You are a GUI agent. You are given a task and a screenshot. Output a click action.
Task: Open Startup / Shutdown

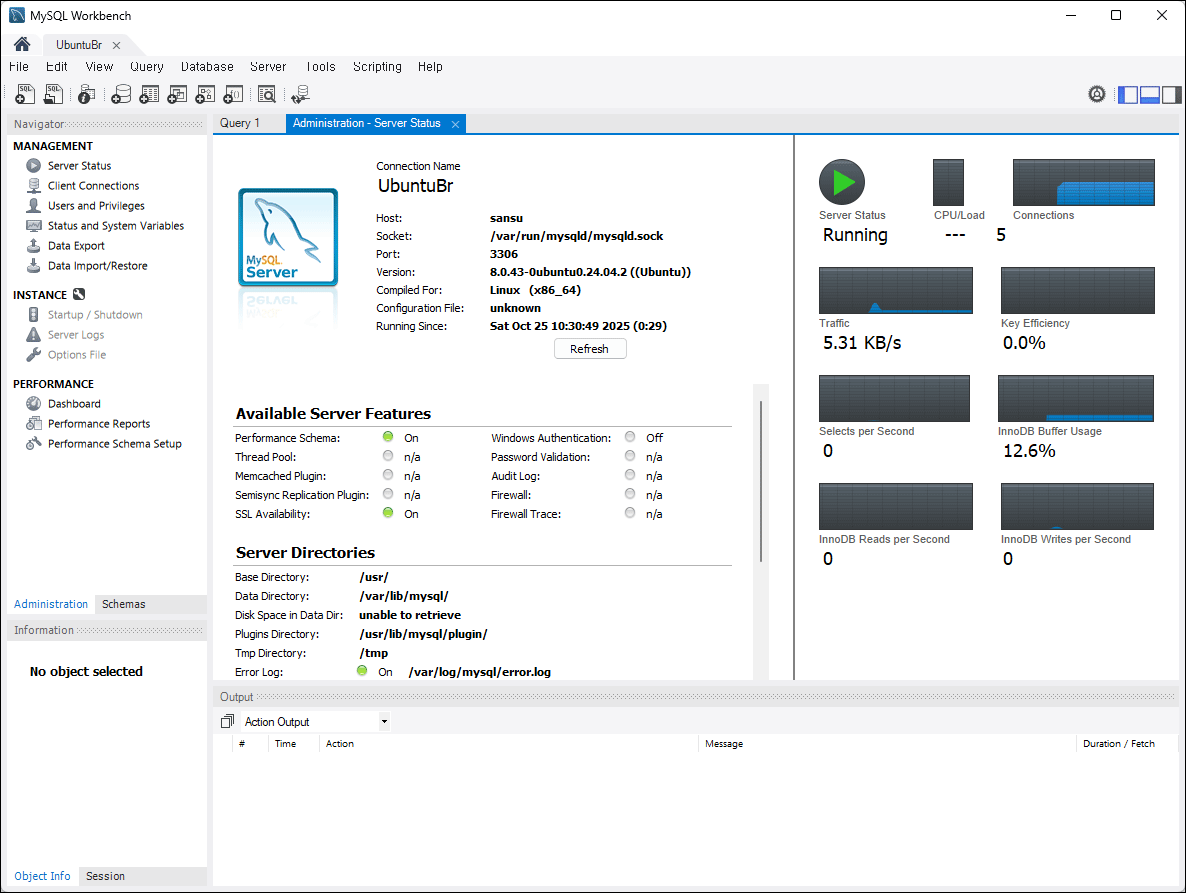[95, 315]
